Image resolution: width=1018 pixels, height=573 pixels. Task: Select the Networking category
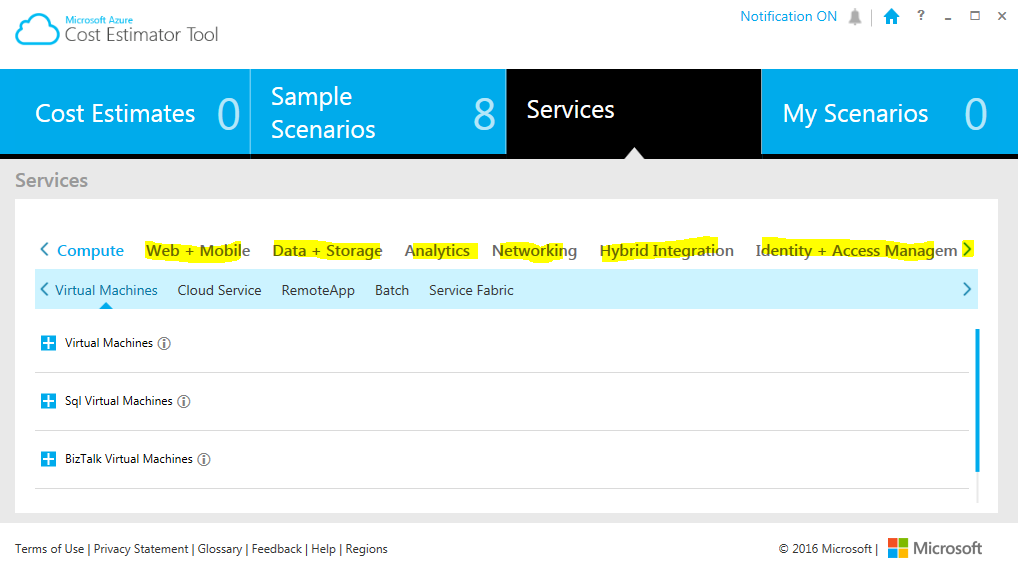click(534, 250)
